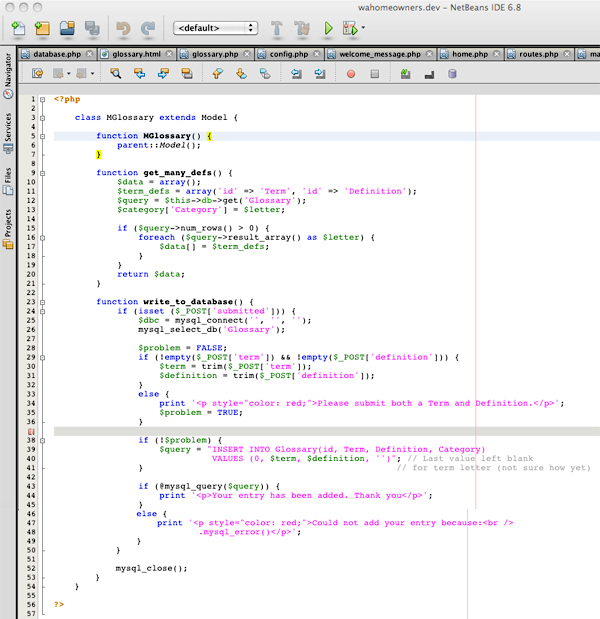Screen dimensions: 600x619
Task: Open the <default> configuration combo box
Action: click(x=216, y=28)
